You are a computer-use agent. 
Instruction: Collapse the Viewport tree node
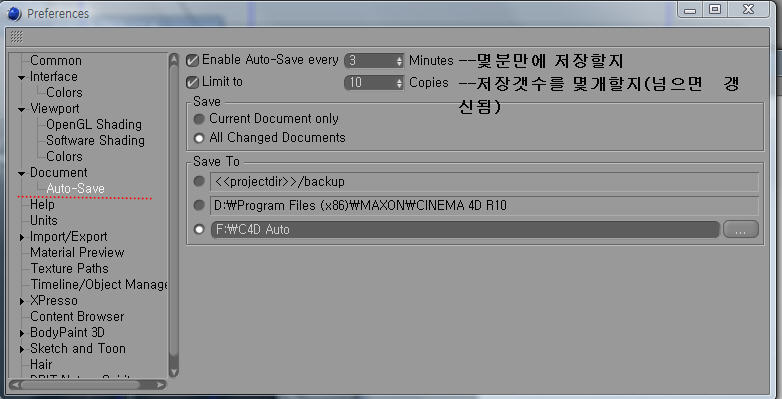[21, 109]
